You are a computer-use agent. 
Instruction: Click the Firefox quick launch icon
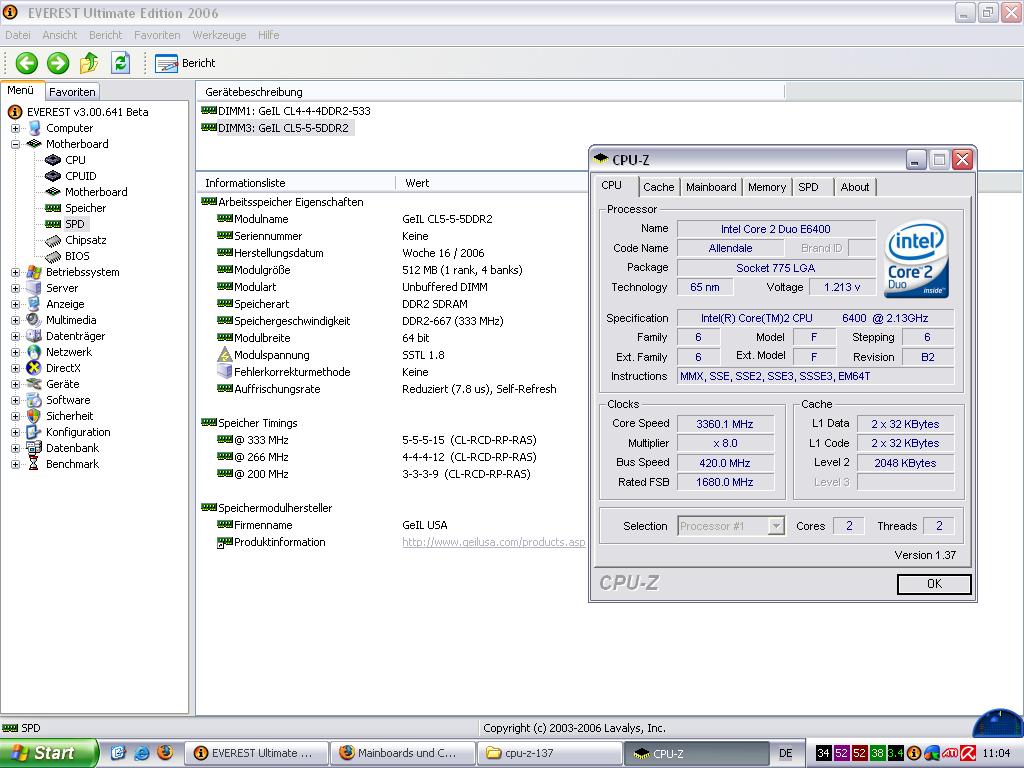[x=165, y=753]
